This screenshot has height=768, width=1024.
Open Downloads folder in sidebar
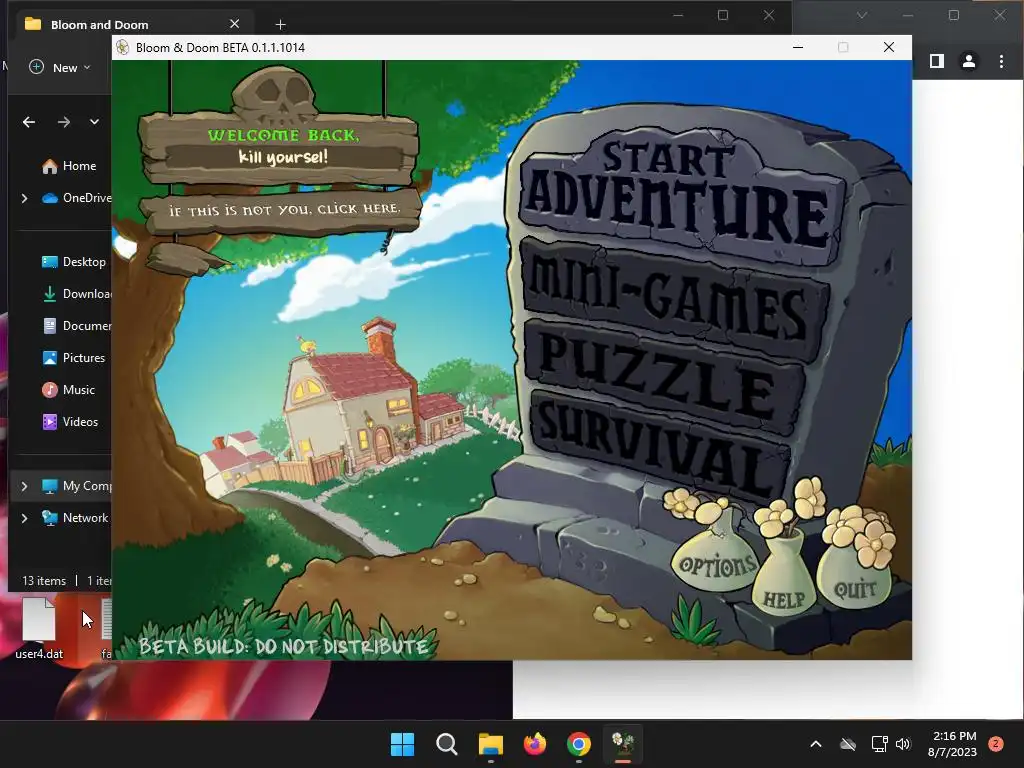pos(76,294)
